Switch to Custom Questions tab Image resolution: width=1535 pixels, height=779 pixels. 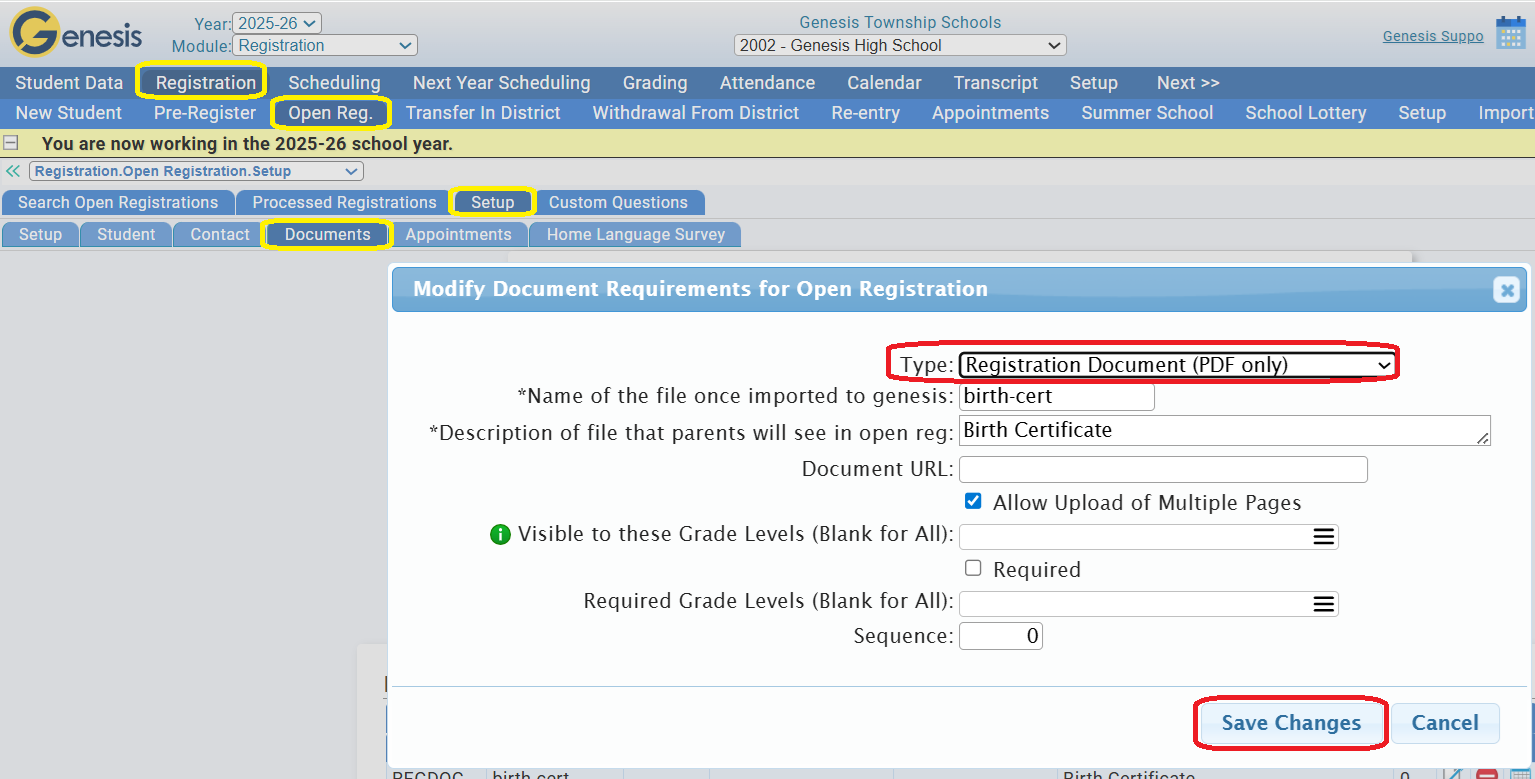tap(618, 202)
